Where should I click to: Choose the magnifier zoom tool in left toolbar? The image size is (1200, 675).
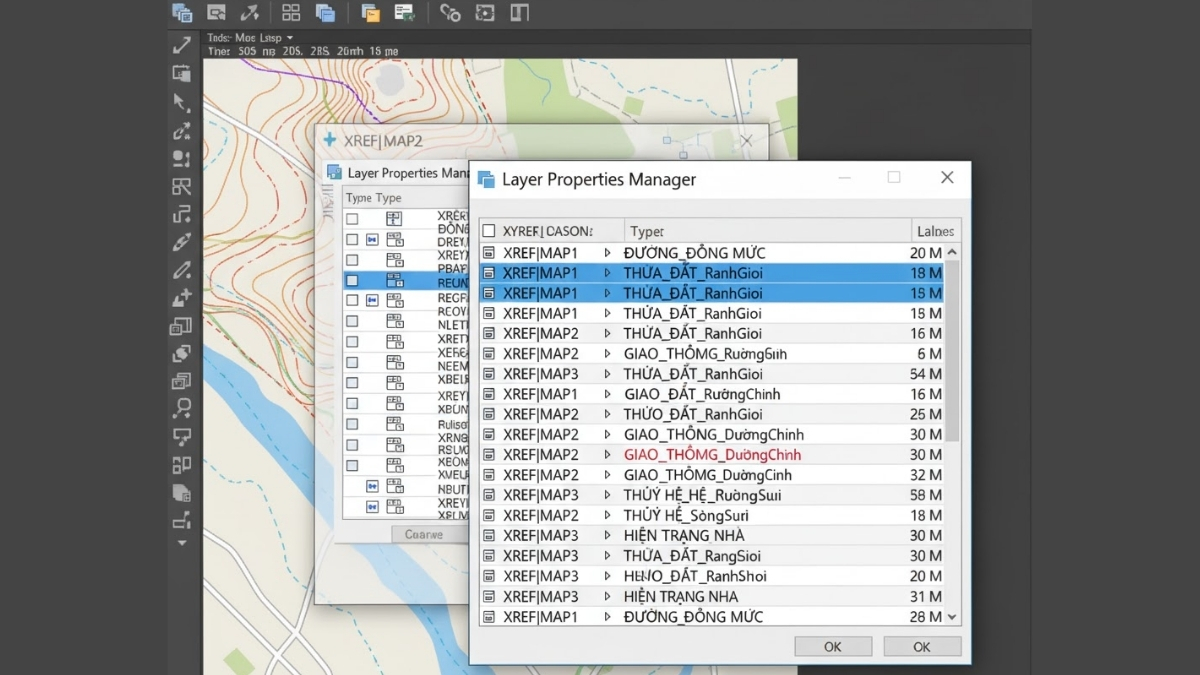click(181, 408)
